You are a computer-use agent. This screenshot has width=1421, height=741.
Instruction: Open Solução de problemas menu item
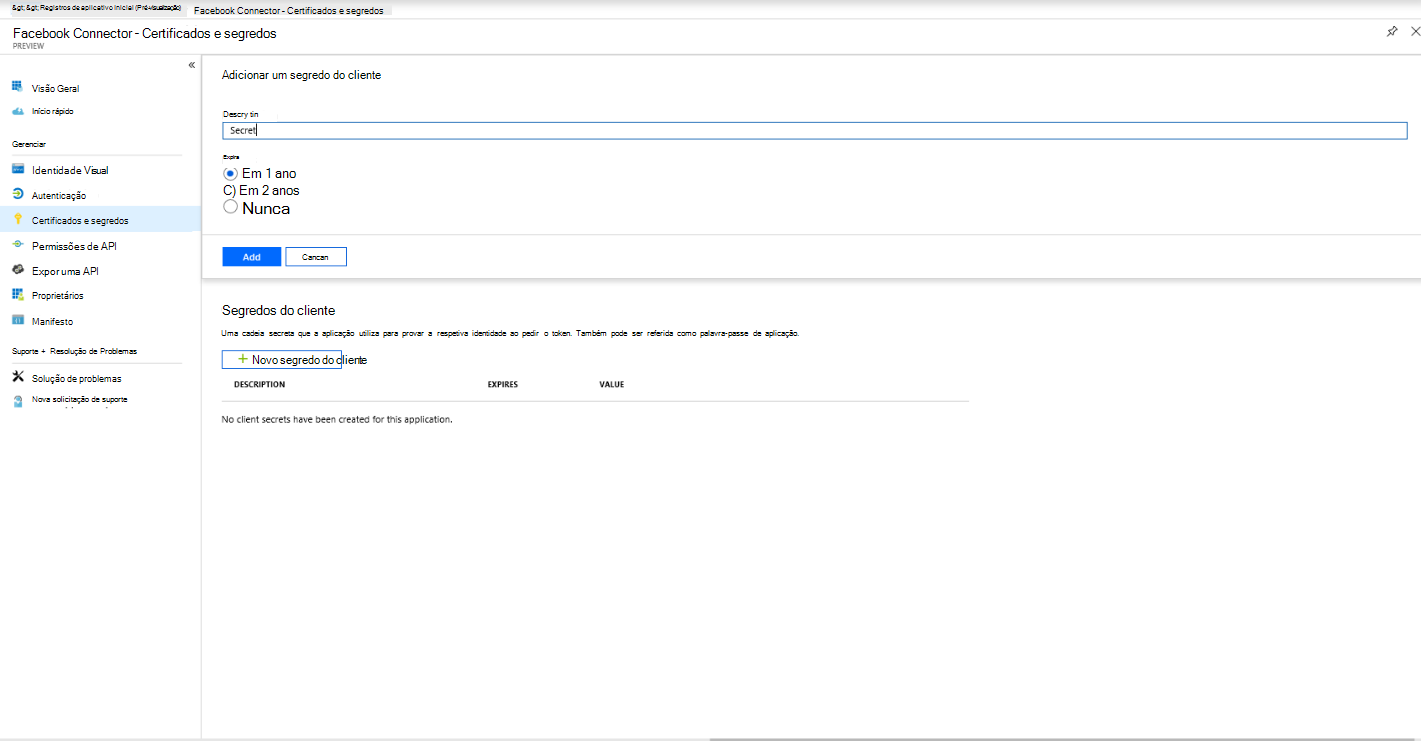pos(77,379)
